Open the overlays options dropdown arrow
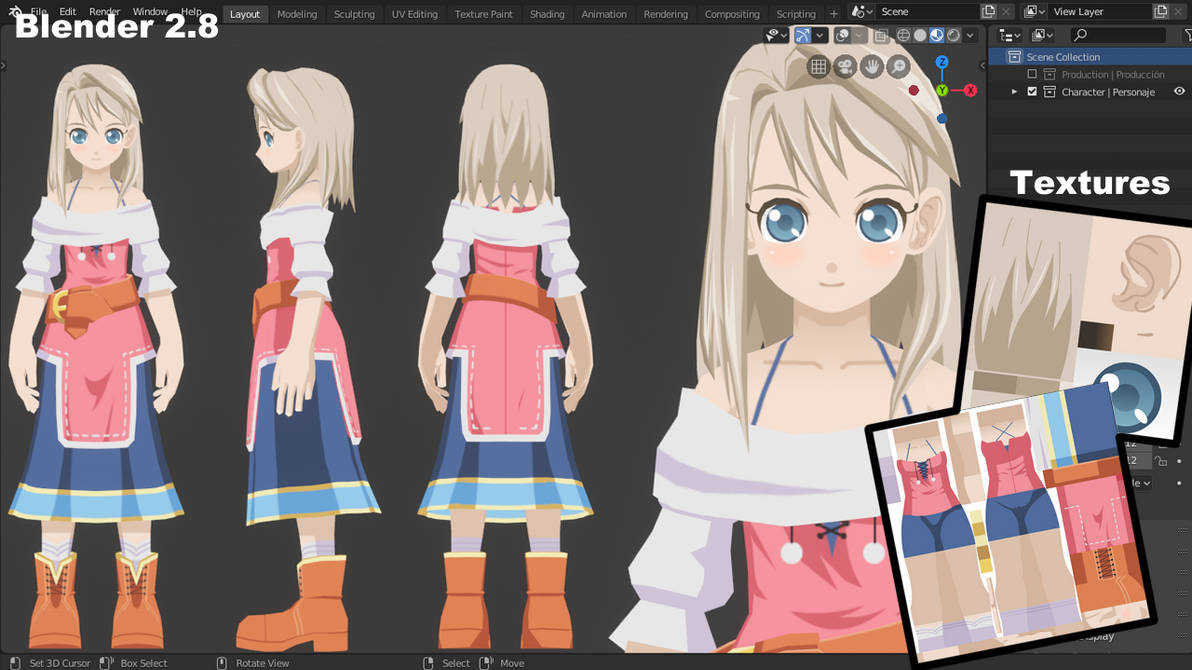The width and height of the screenshot is (1192, 670). click(859, 35)
